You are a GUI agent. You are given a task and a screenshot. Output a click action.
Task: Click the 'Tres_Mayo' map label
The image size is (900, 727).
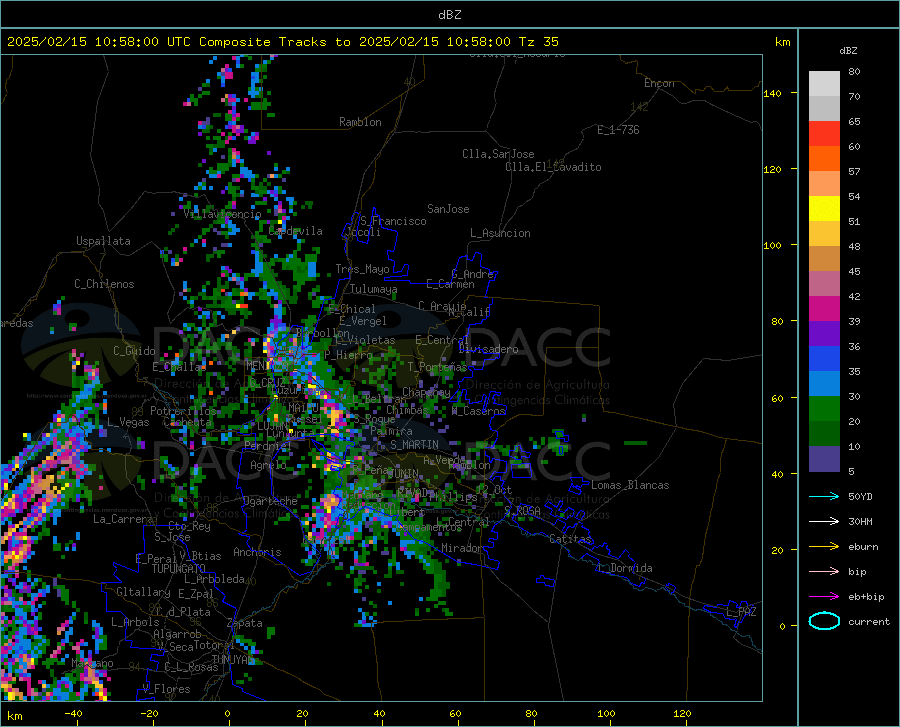click(x=362, y=269)
